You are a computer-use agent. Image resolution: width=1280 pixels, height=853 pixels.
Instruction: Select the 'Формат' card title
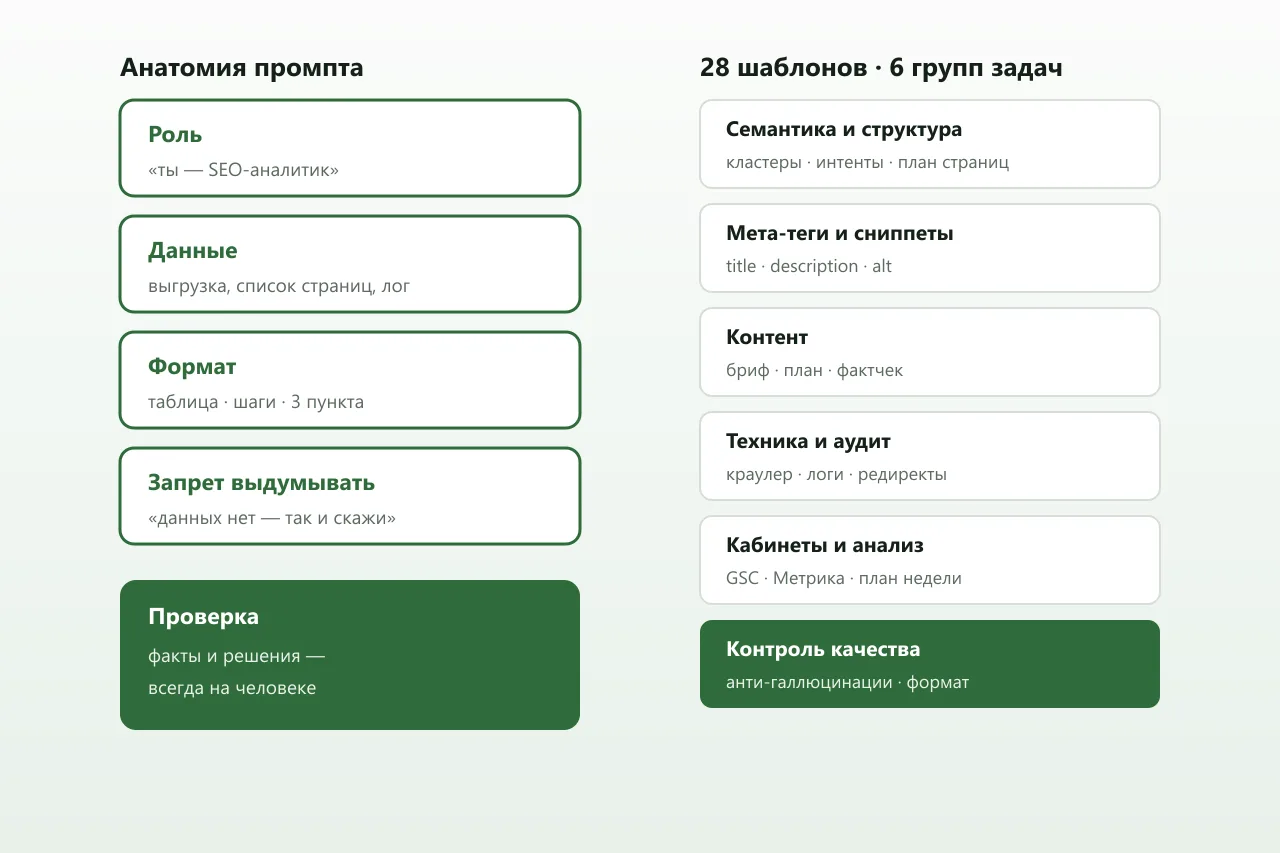coord(192,366)
